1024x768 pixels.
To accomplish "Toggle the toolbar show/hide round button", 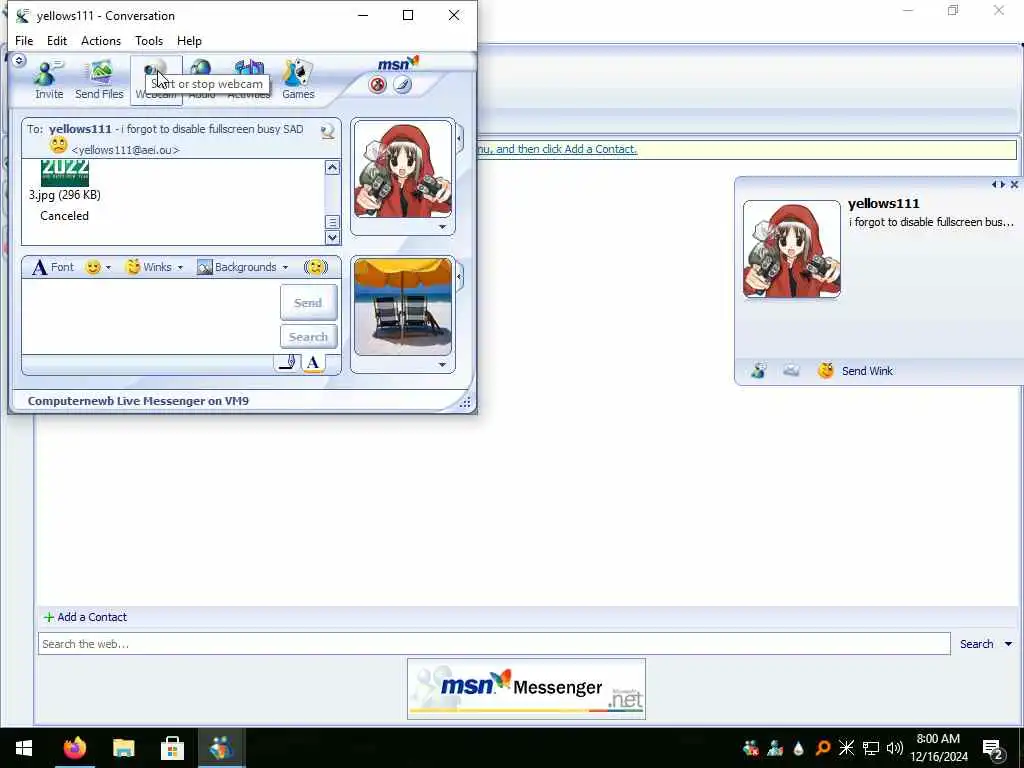I will click(x=19, y=61).
